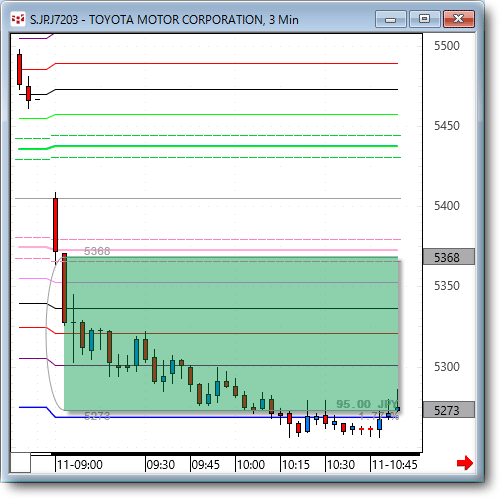Select the 5300 price scale label
Image resolution: width=502 pixels, height=500 pixels.
tap(447, 367)
